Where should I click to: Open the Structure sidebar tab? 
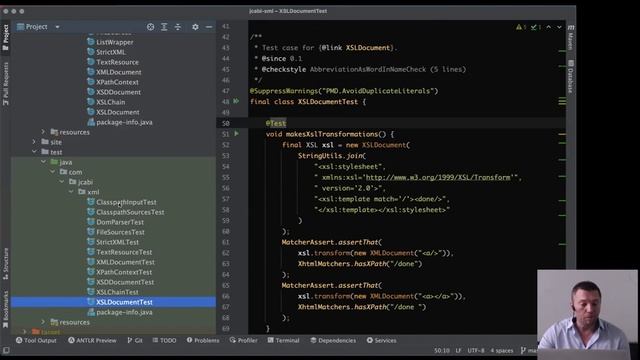tap(6, 264)
